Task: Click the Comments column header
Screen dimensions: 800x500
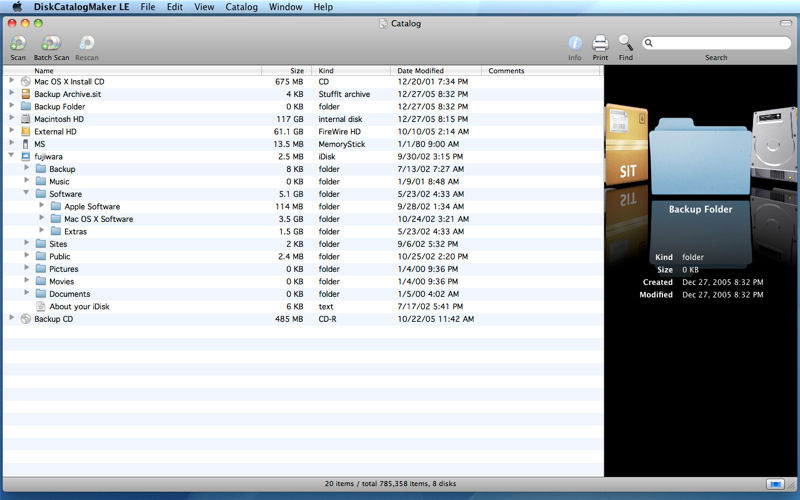Action: pos(542,70)
